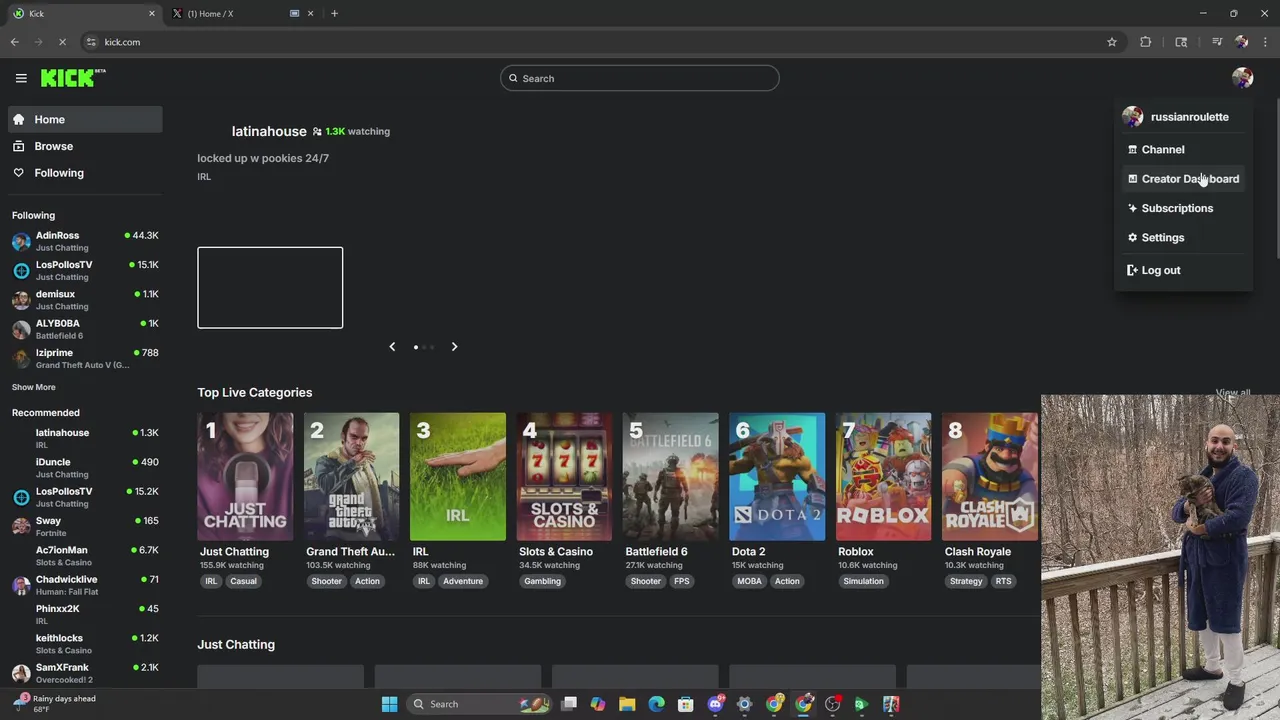This screenshot has width=1280, height=720.
Task: Open SamXFrank in the Recommended list
Action: point(85,673)
